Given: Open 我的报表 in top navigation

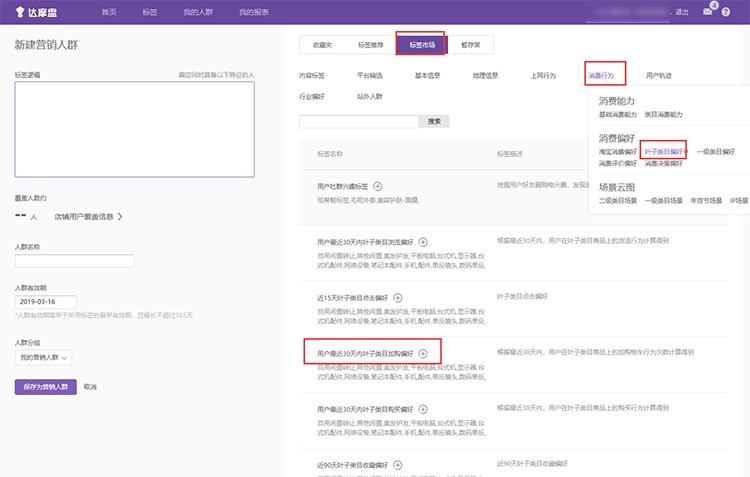Looking at the screenshot, I should [x=254, y=12].
